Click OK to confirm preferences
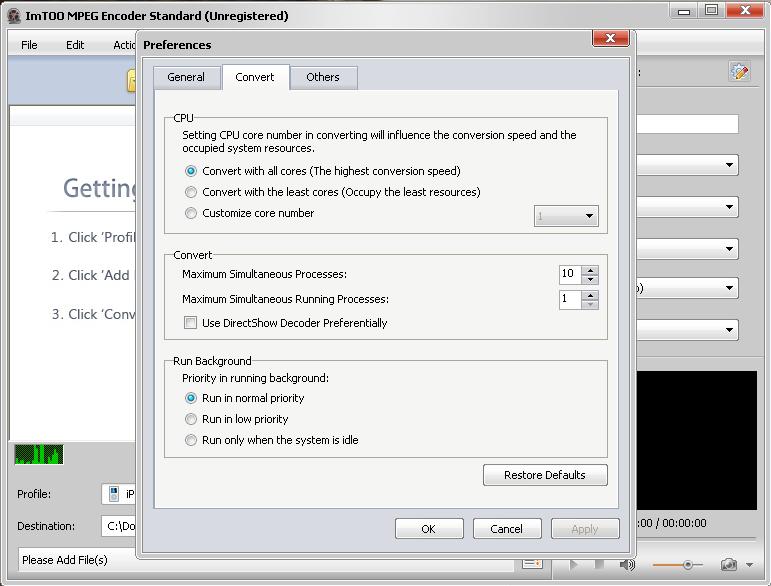This screenshot has height=586, width=771. [429, 529]
